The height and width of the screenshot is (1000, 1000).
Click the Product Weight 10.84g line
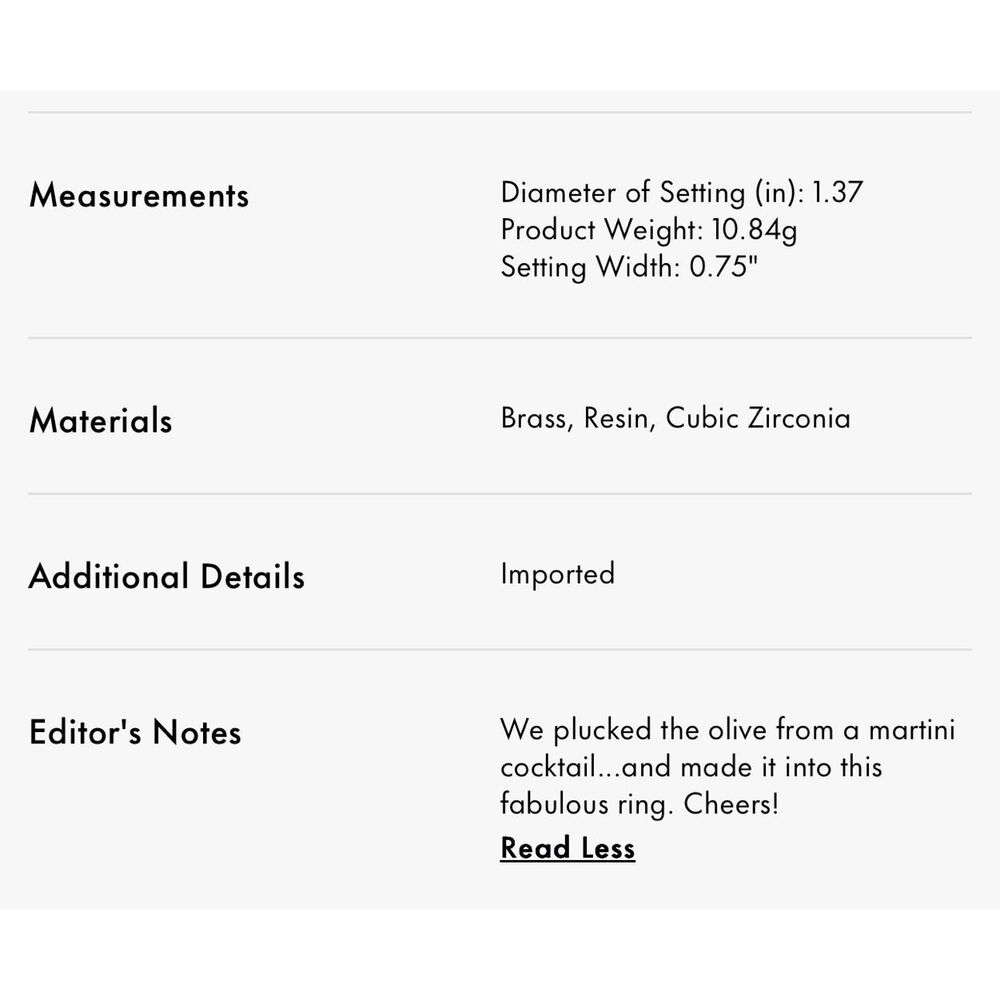(649, 230)
